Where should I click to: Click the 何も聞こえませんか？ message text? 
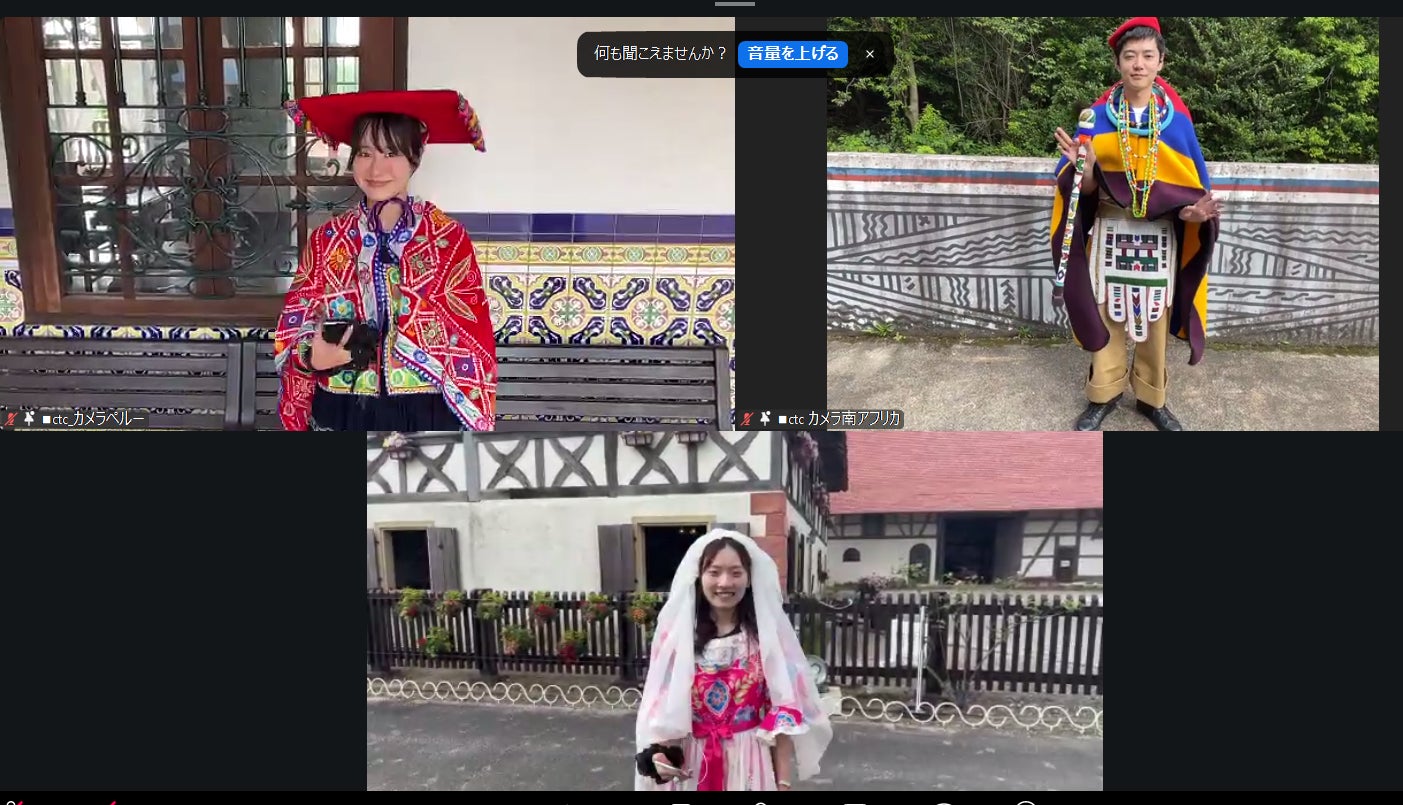click(661, 54)
